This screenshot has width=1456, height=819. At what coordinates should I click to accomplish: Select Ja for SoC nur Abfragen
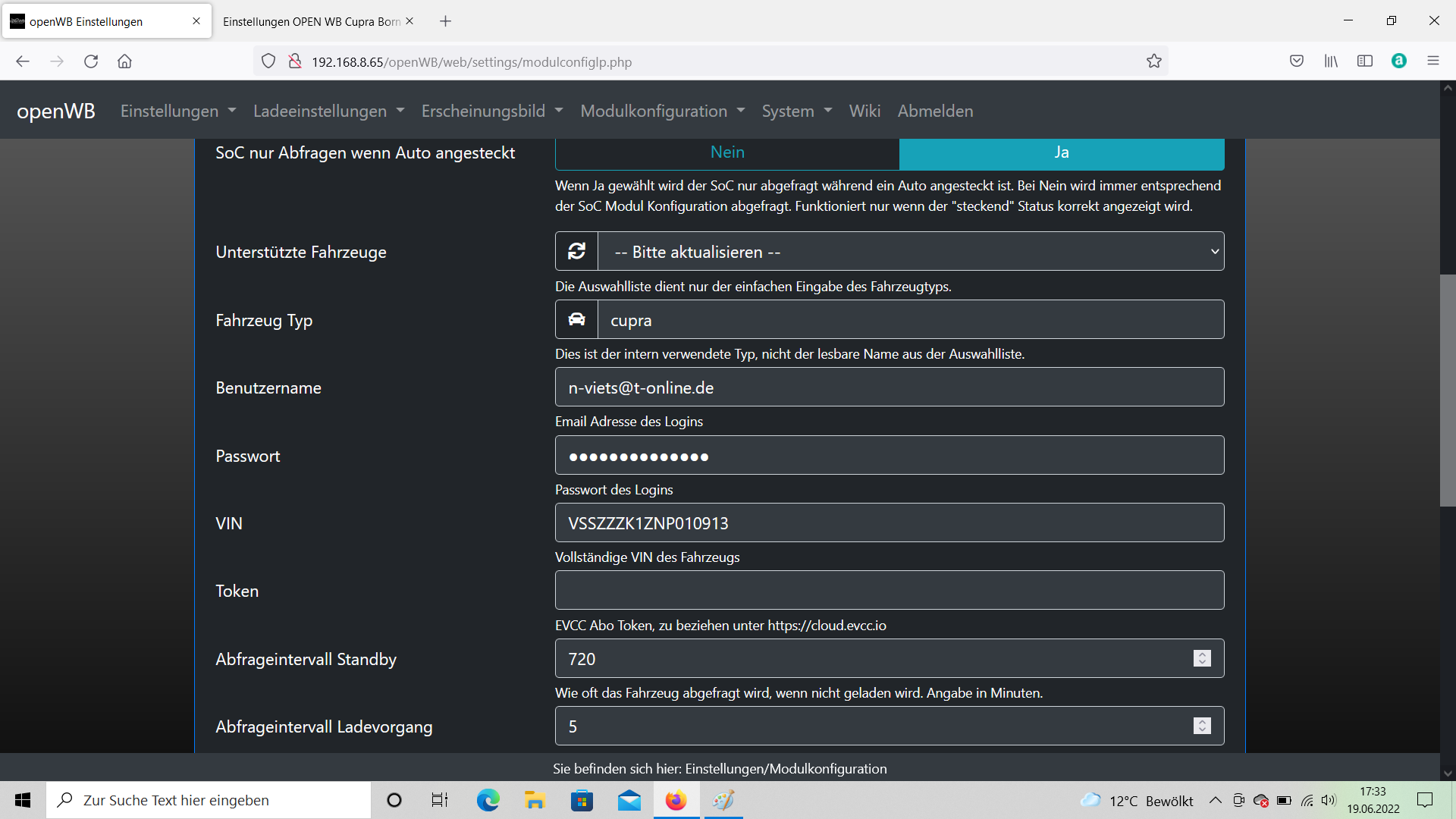(x=1061, y=152)
